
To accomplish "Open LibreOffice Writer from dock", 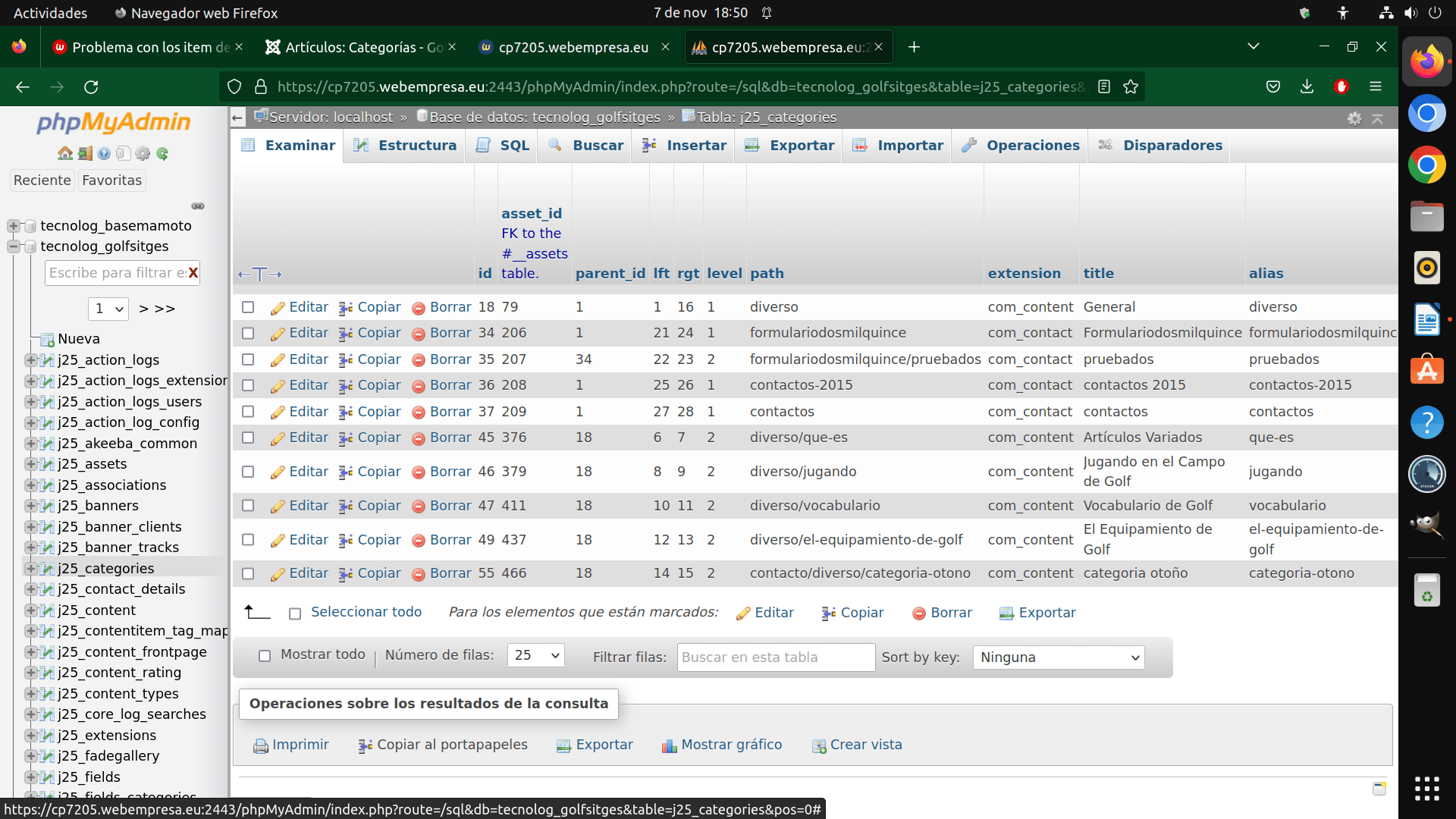I will point(1426,319).
